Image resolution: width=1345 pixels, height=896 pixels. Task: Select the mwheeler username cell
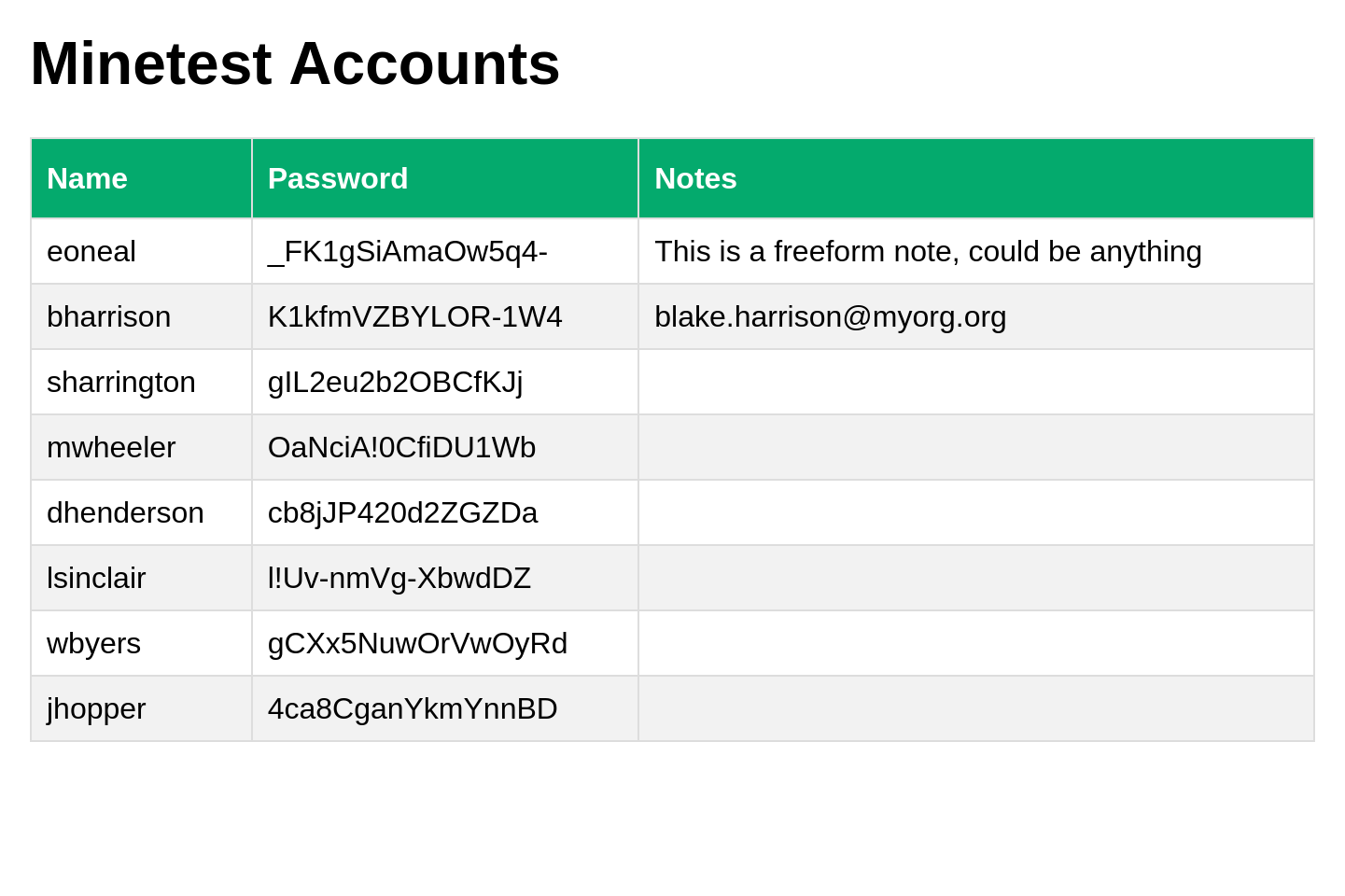click(x=111, y=447)
